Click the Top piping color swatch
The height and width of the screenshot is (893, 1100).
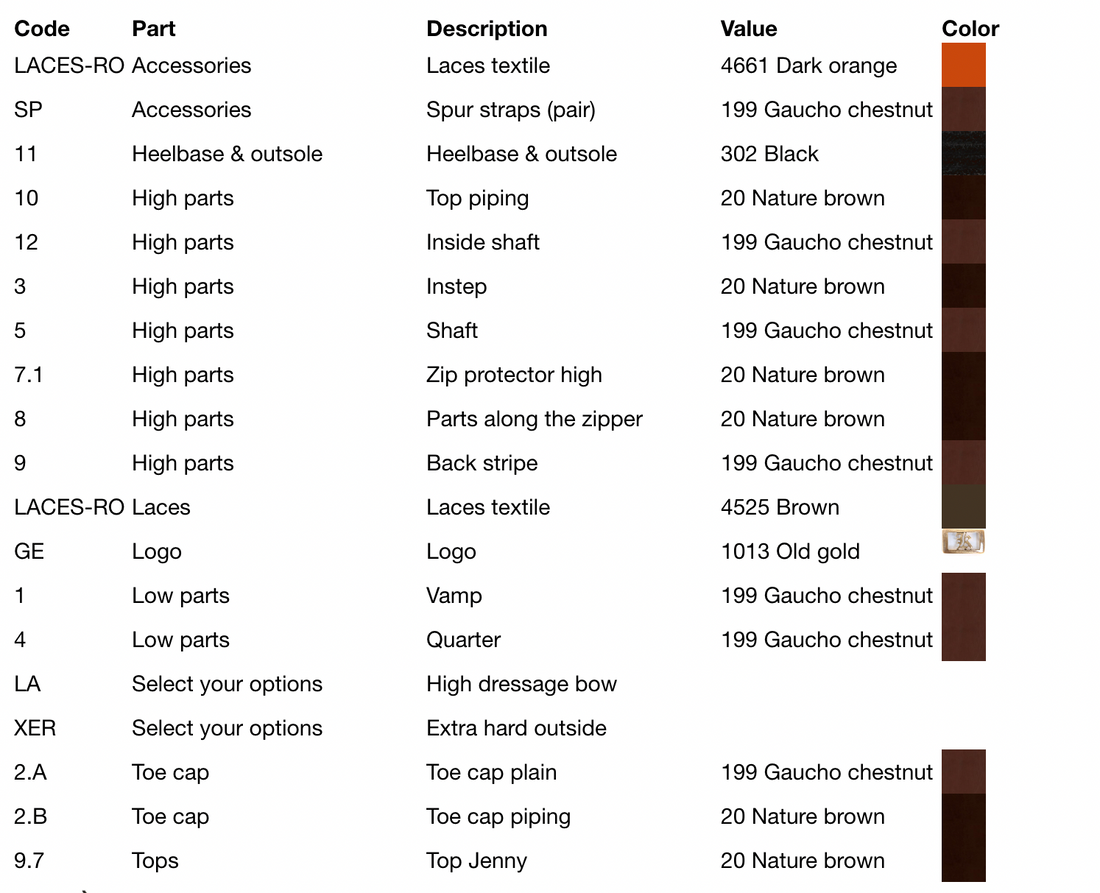(963, 198)
